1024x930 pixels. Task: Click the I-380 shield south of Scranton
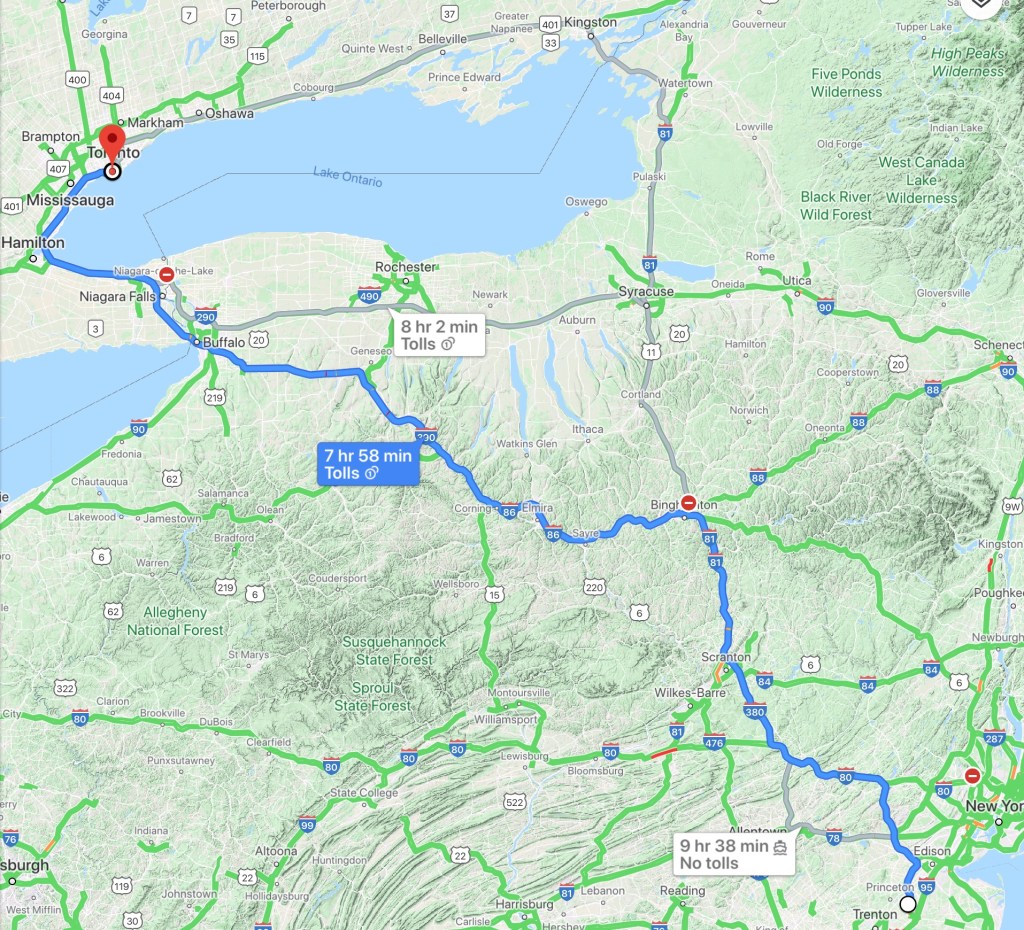(754, 712)
